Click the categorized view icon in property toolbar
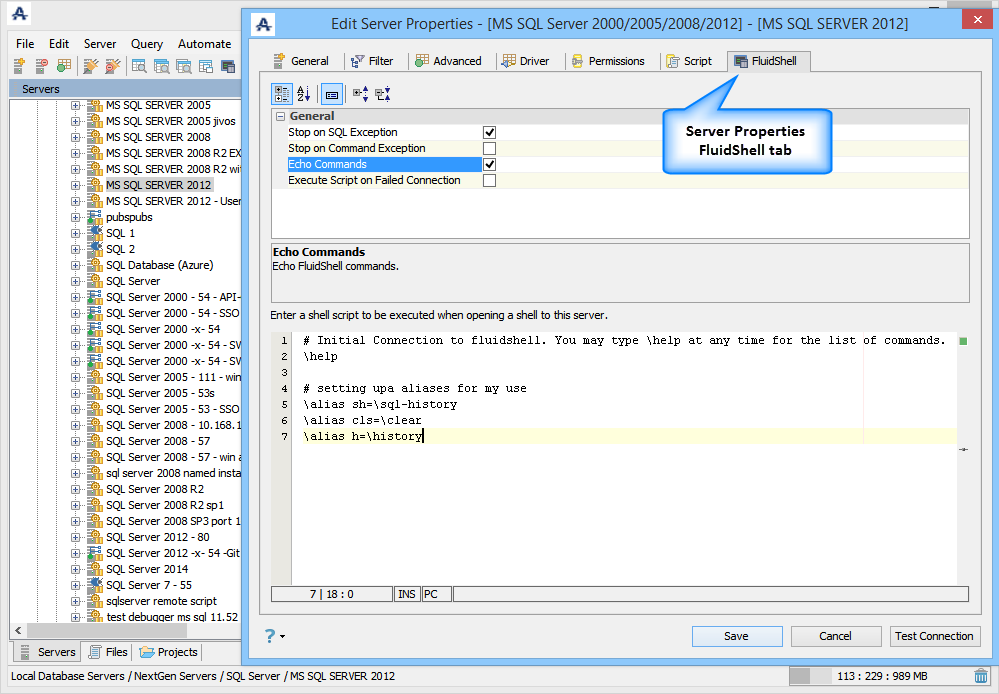The width and height of the screenshot is (999, 694). 282,94
